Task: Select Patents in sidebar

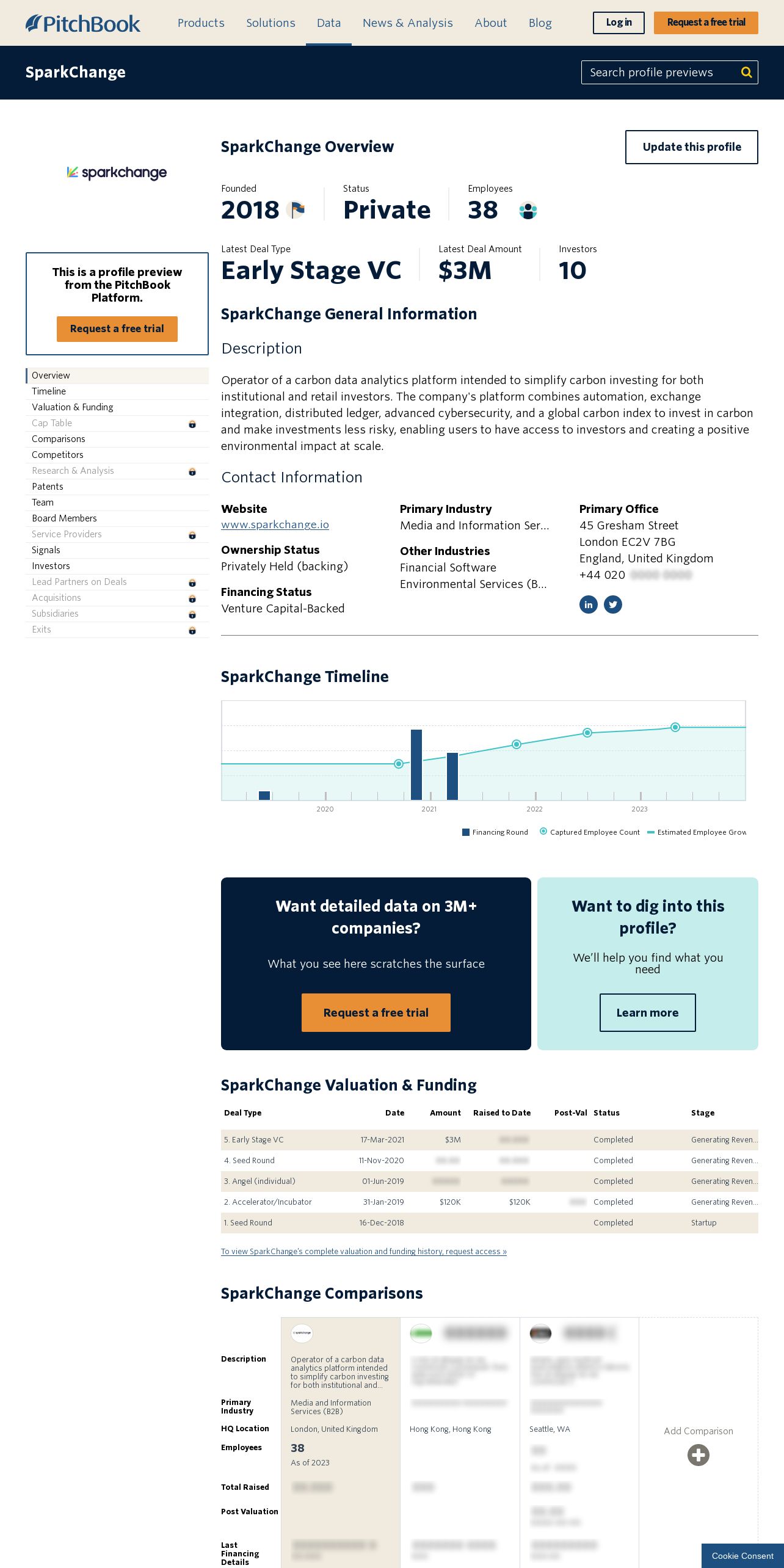Action: tap(117, 487)
